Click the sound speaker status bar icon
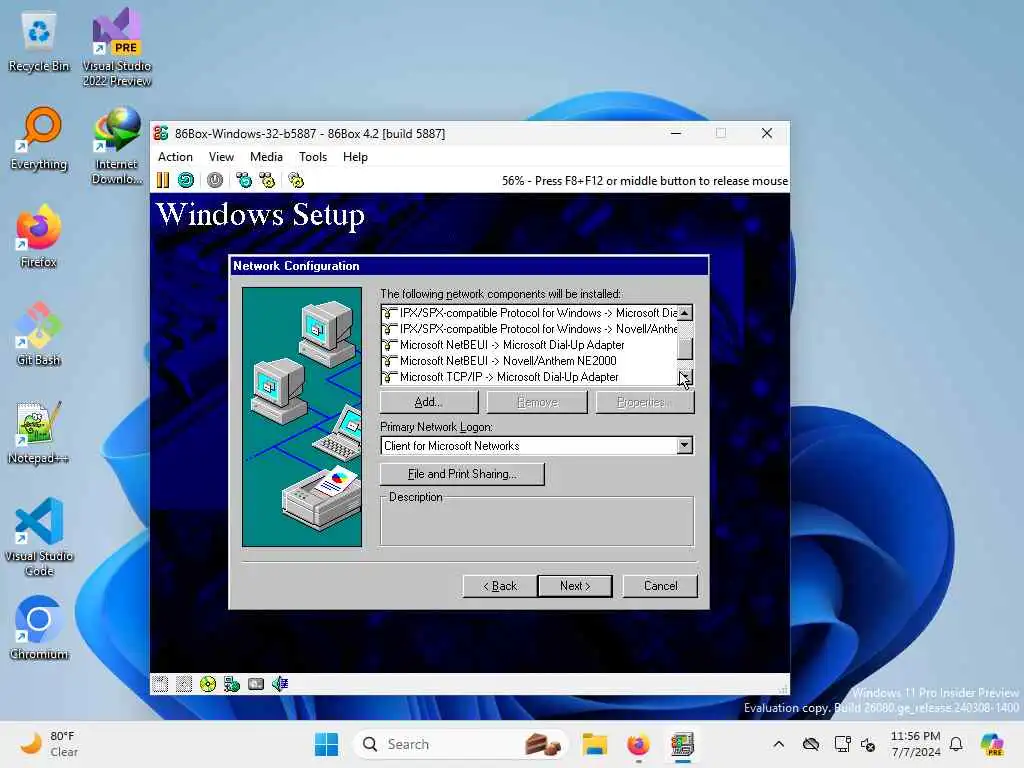1024x768 pixels. click(x=280, y=684)
